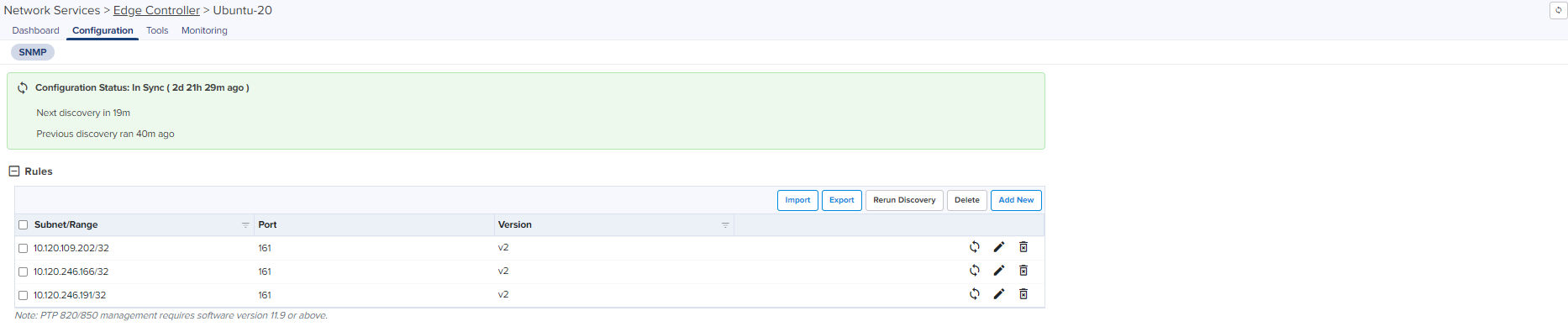Screen dimensions: 1568x332
Task: Open the Tools tab
Action: click(x=157, y=30)
